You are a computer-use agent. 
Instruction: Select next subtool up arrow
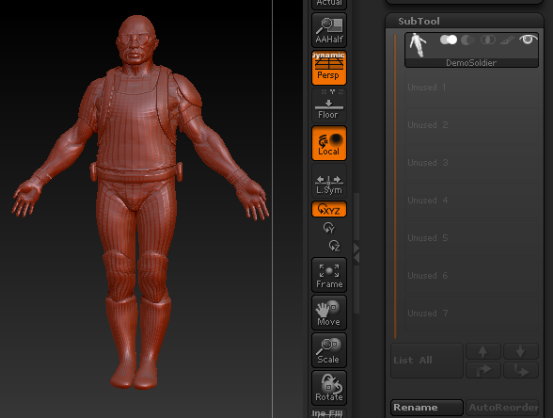pos(483,352)
